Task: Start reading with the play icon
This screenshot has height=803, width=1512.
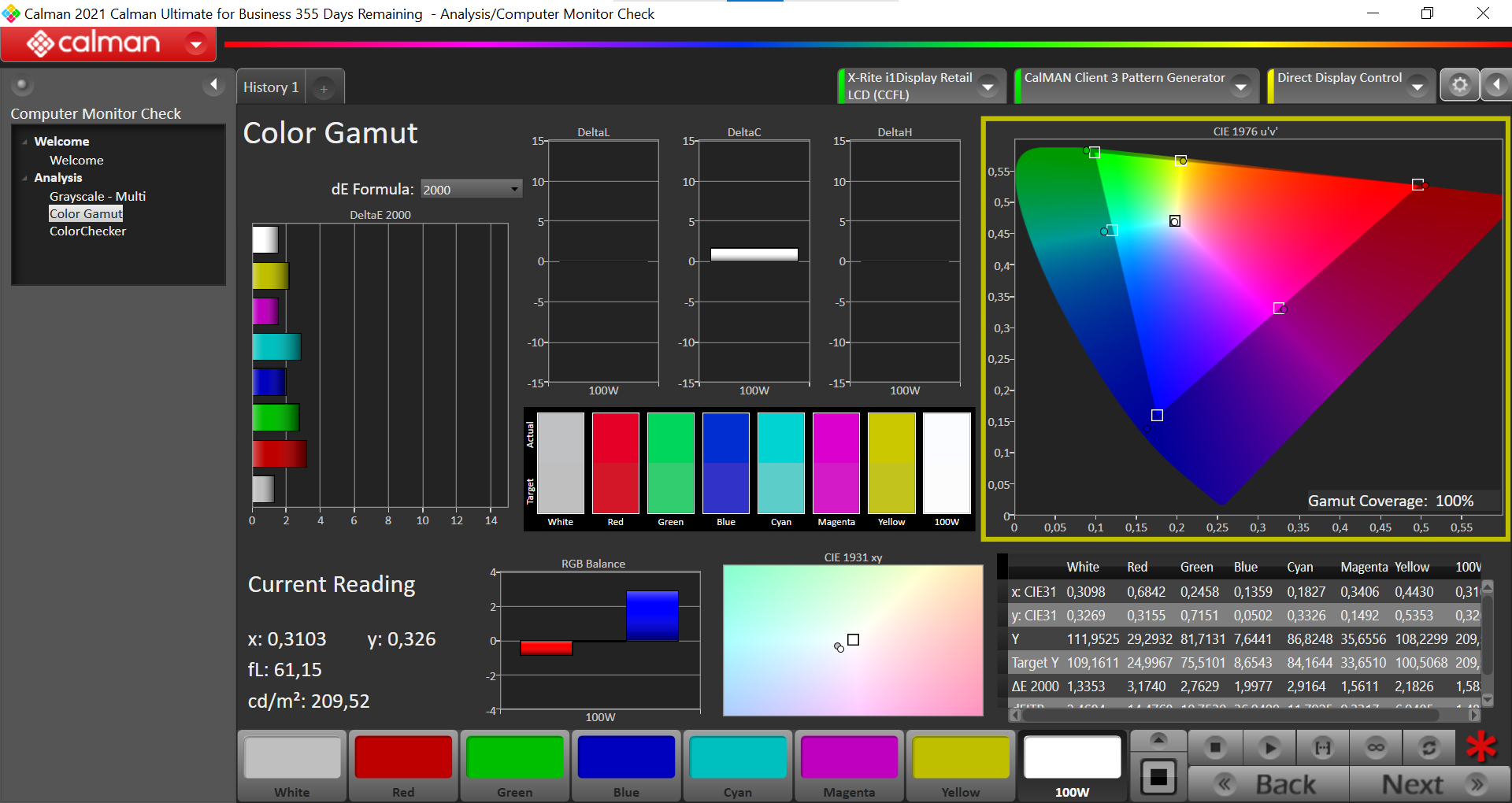Action: tap(1269, 747)
